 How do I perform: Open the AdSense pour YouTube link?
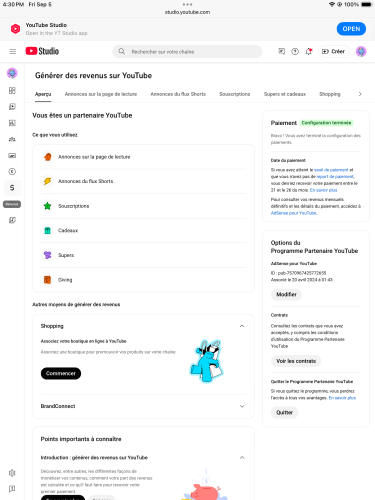tap(293, 213)
